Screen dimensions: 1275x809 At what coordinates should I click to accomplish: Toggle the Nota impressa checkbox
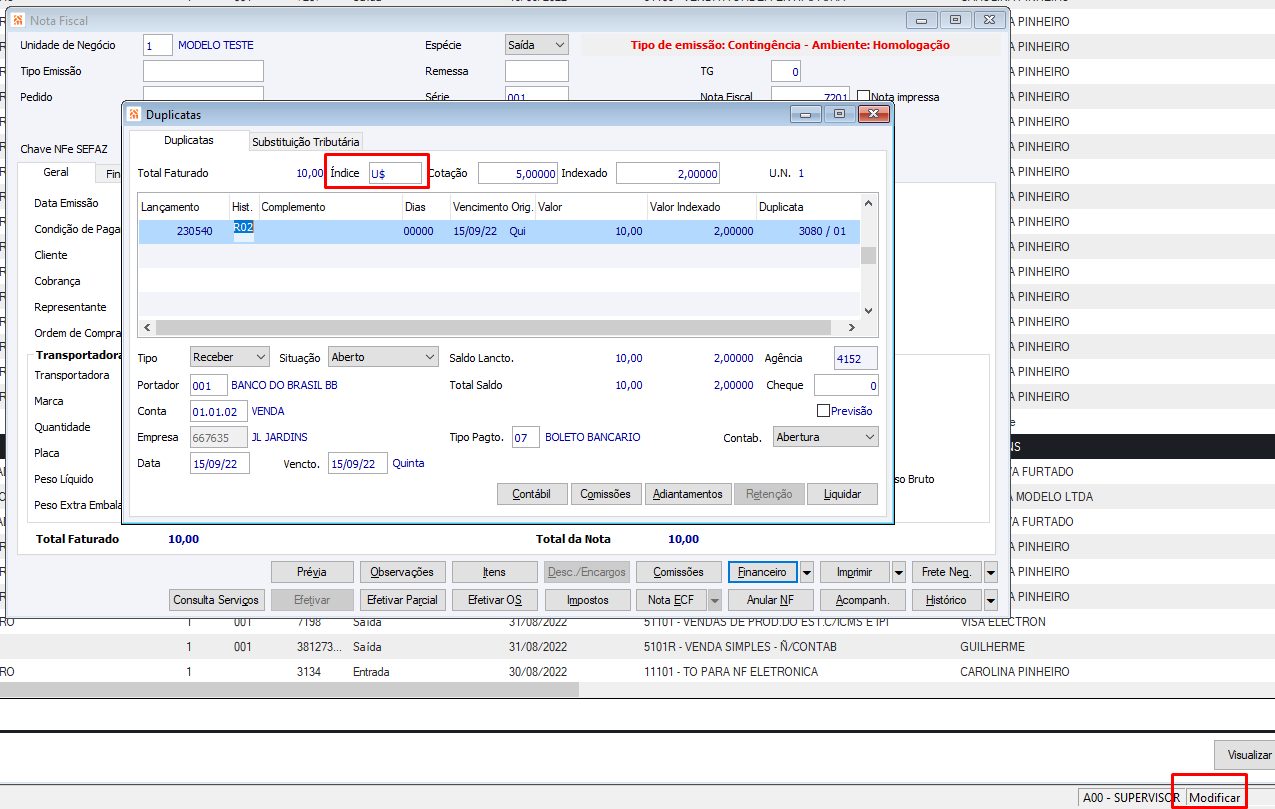click(x=864, y=97)
